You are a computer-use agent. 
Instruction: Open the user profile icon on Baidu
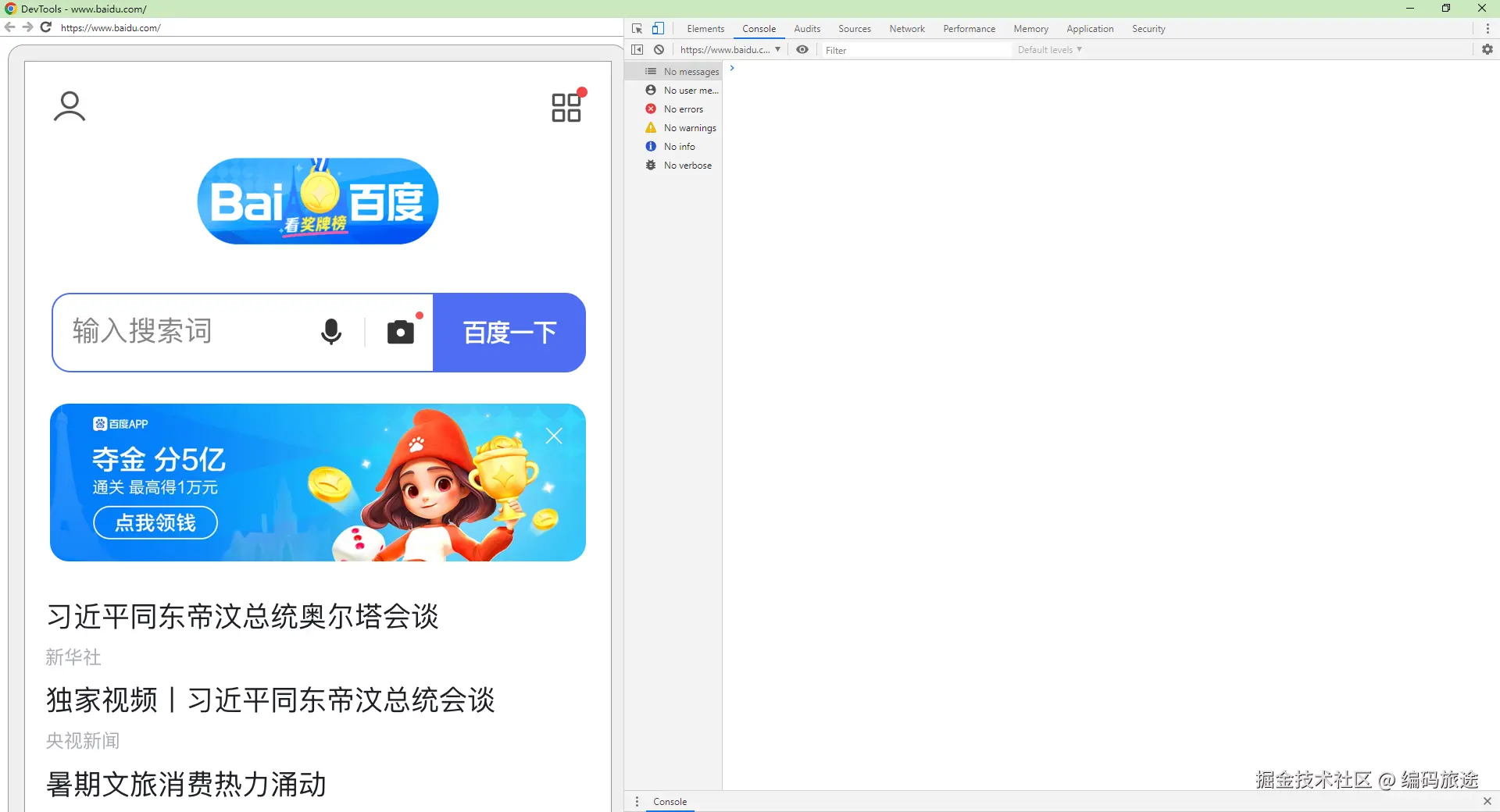pyautogui.click(x=70, y=107)
